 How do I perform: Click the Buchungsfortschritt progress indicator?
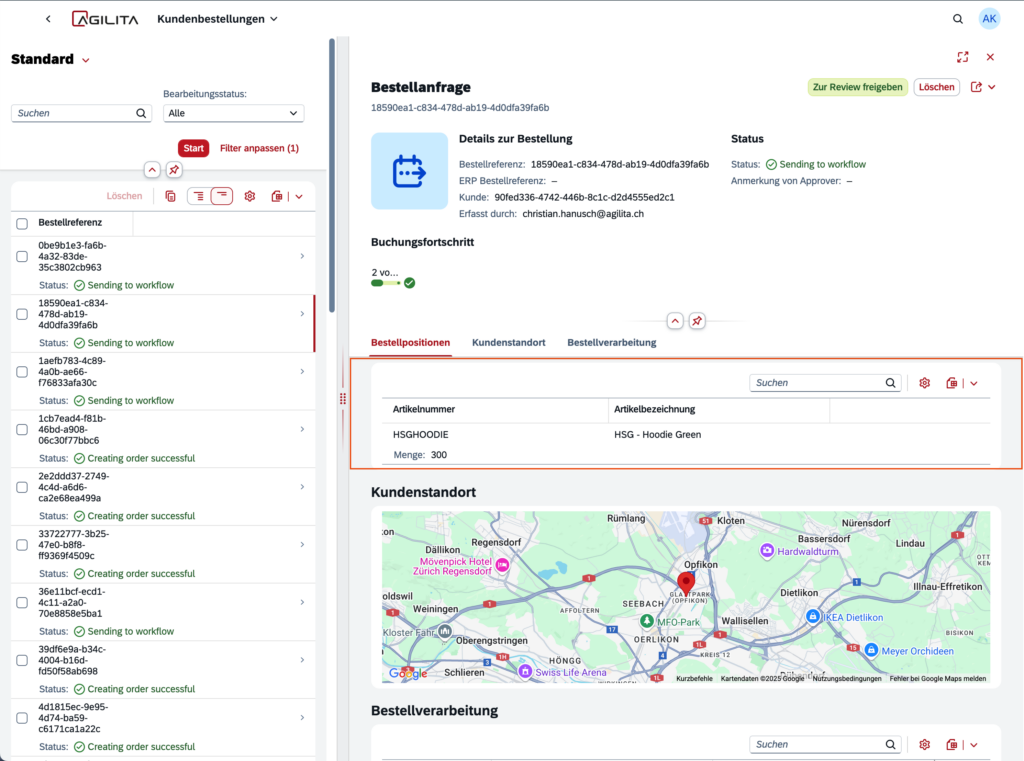(392, 283)
